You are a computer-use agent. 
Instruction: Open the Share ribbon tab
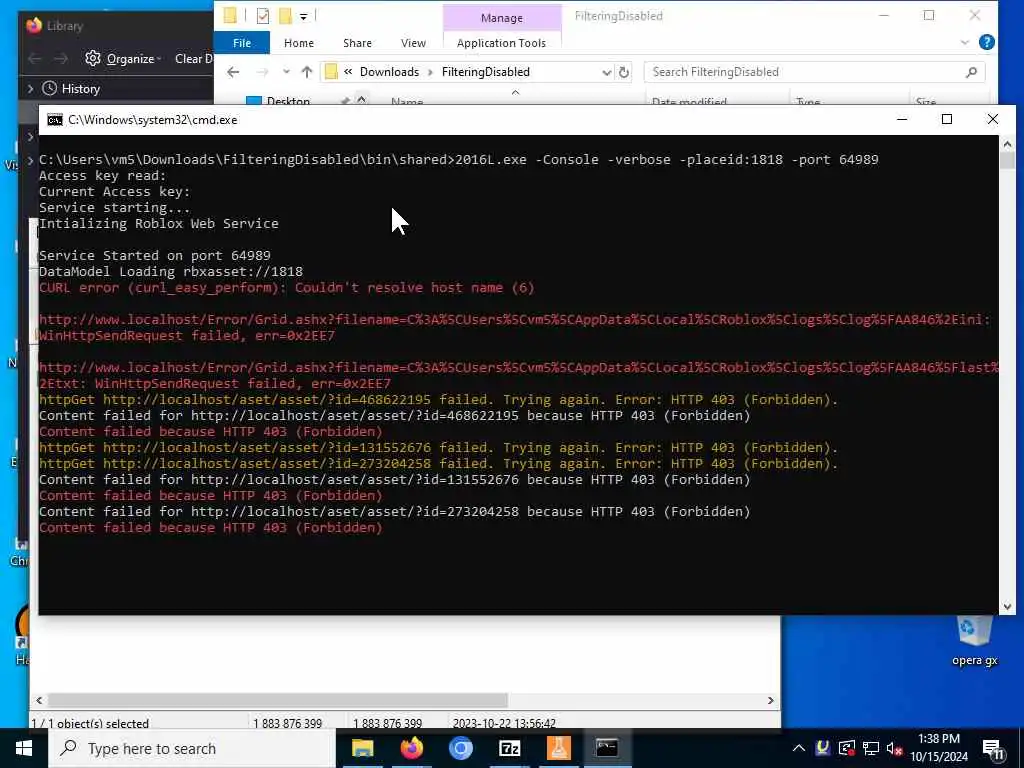pyautogui.click(x=357, y=42)
